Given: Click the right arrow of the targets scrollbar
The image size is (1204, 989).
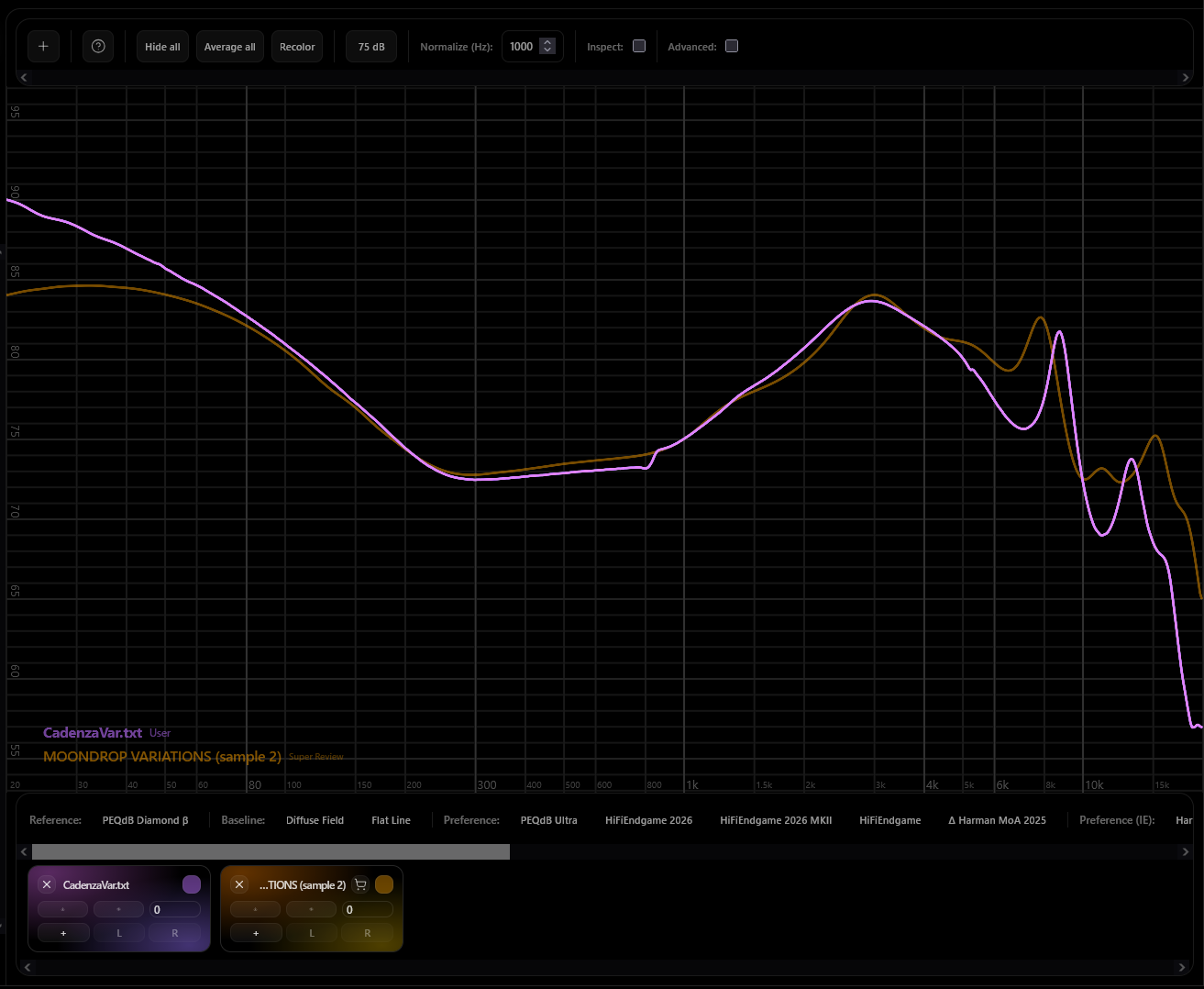Looking at the screenshot, I should pyautogui.click(x=1185, y=852).
